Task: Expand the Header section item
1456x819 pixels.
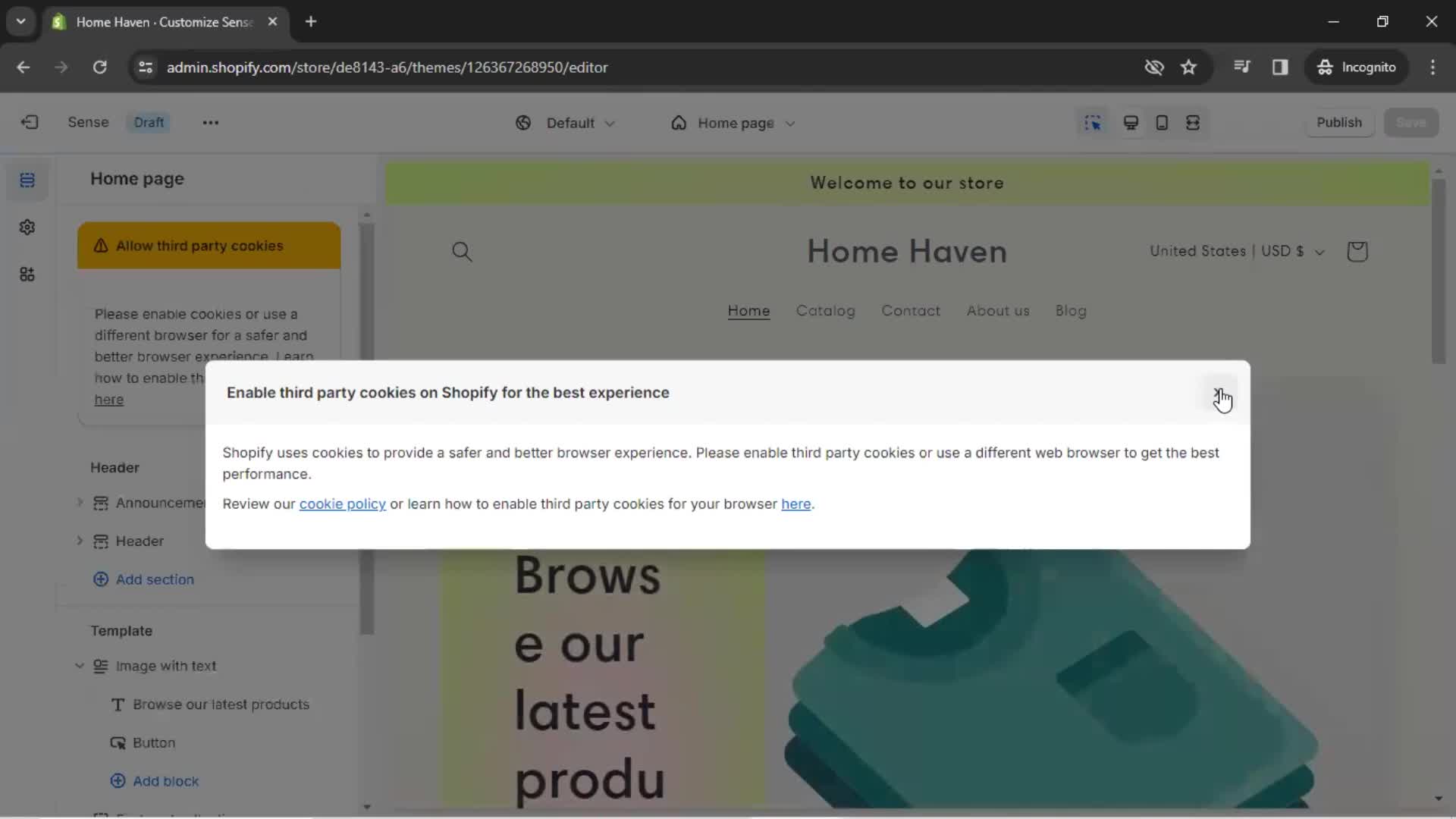Action: coord(80,540)
